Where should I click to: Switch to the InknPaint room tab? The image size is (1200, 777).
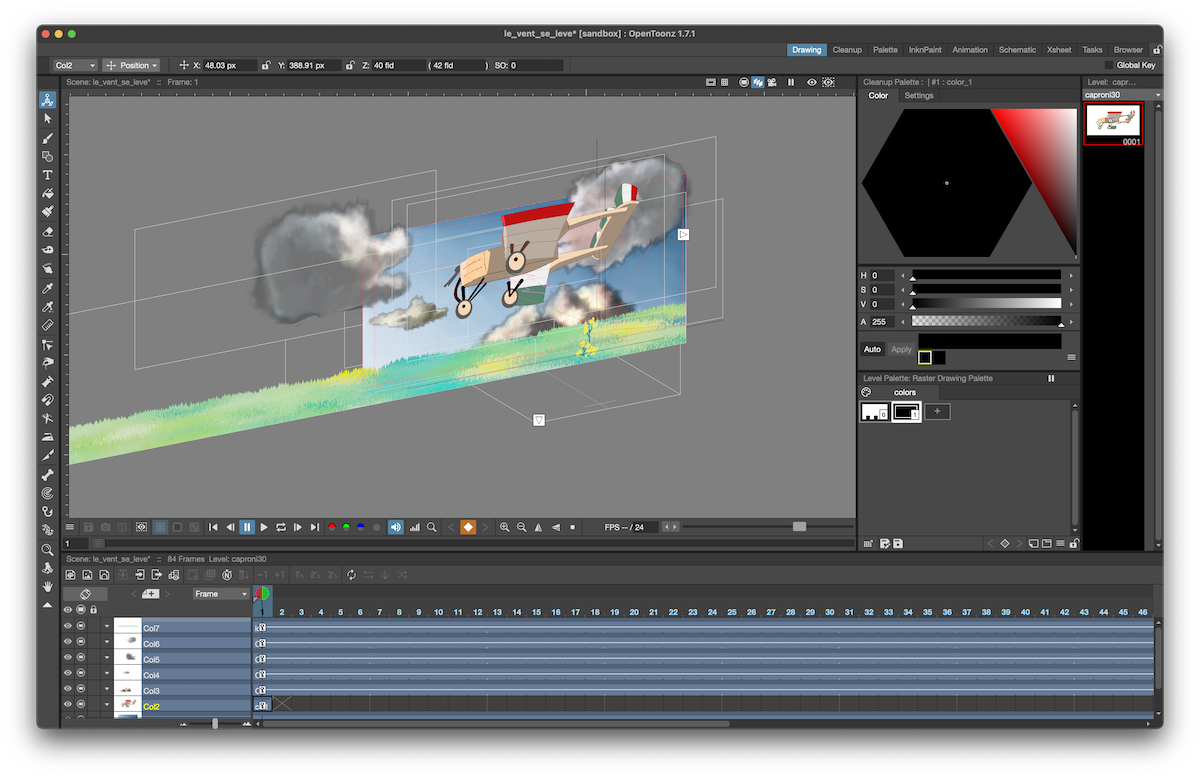tap(925, 49)
